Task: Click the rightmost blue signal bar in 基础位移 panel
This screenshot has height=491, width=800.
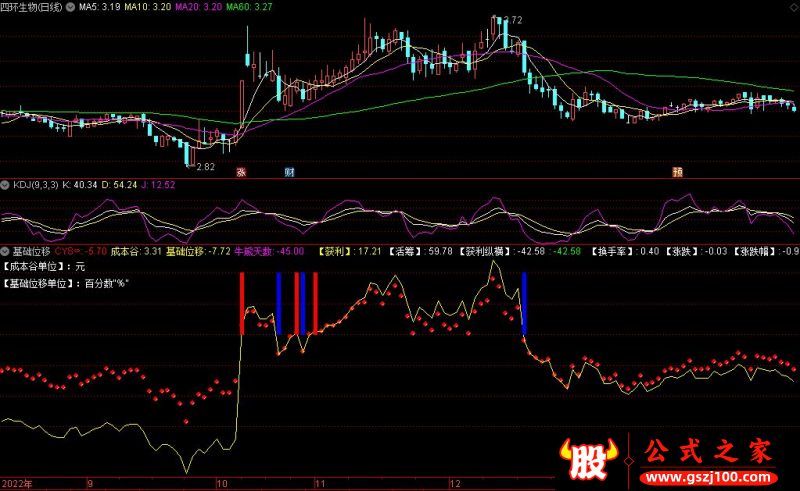Action: [x=524, y=304]
